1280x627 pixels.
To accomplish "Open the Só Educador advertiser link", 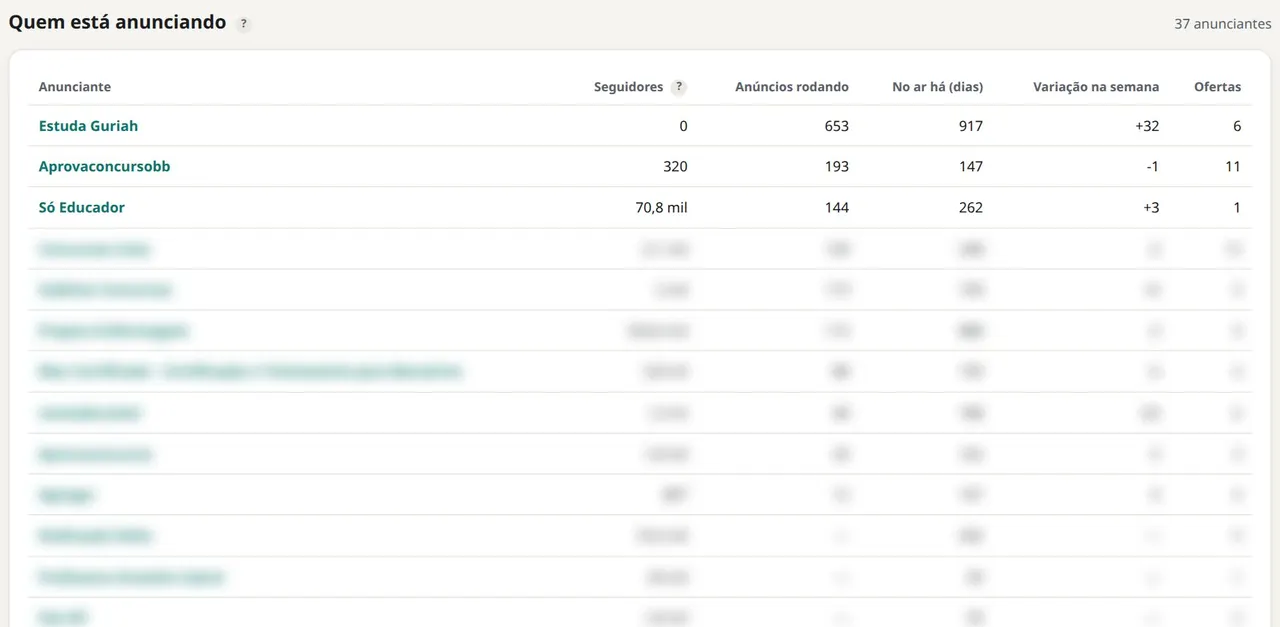I will pyautogui.click(x=82, y=208).
